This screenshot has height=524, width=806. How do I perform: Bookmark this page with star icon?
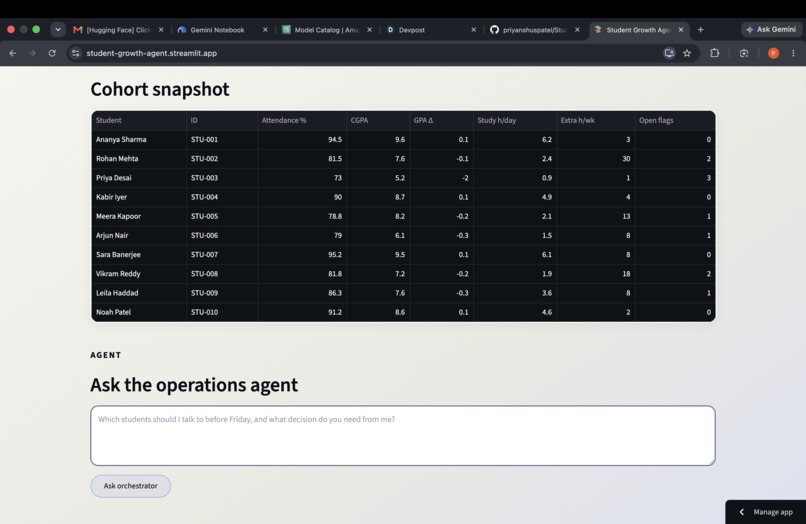[x=687, y=53]
